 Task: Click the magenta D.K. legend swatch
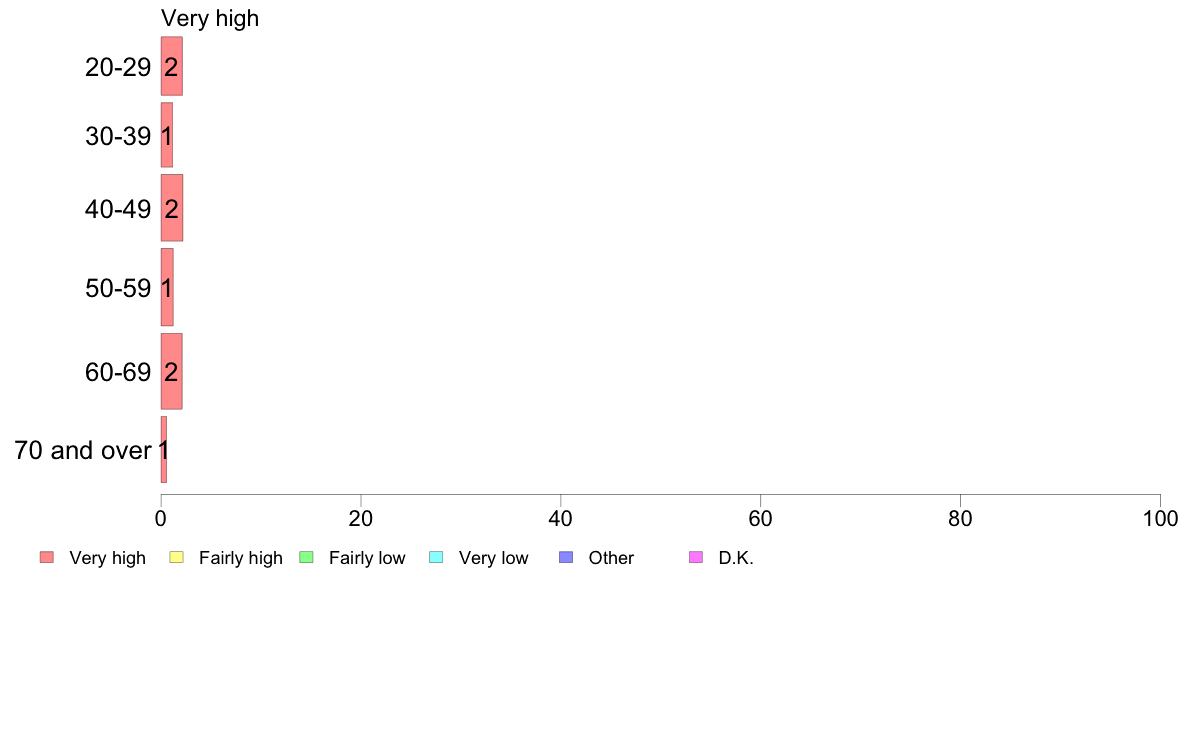pos(696,557)
